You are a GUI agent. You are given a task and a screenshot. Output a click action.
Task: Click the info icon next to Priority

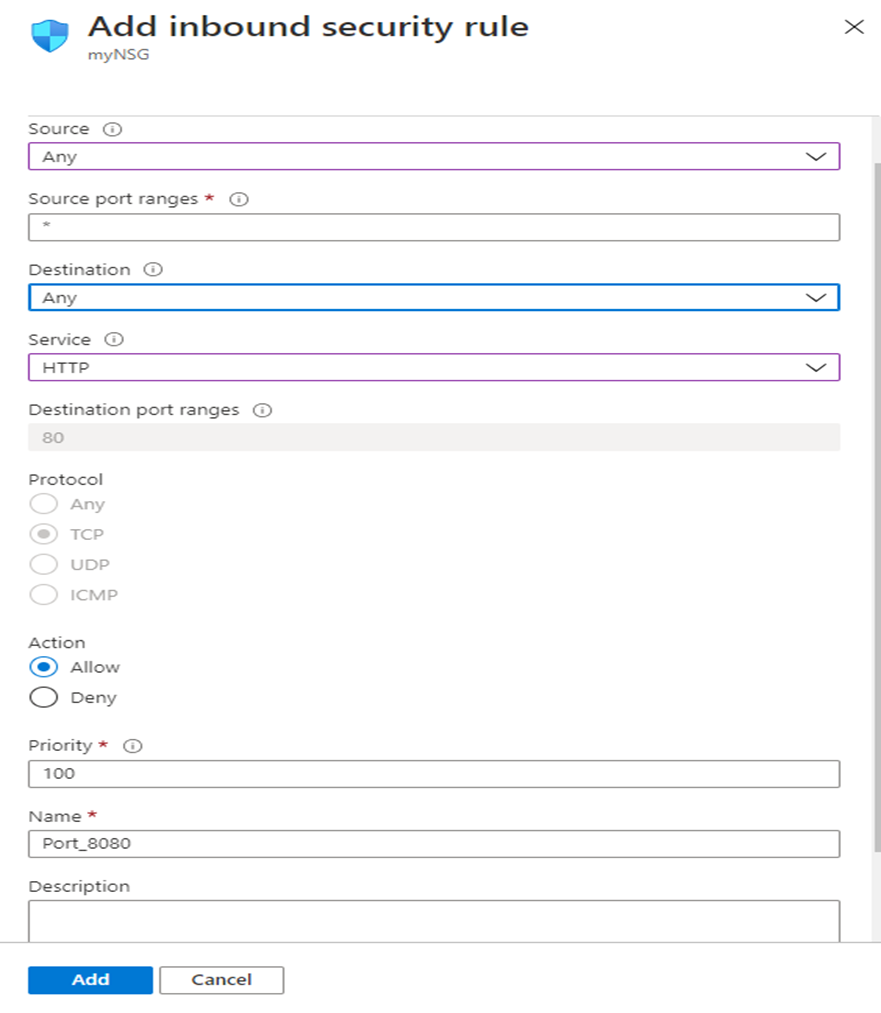pos(135,746)
